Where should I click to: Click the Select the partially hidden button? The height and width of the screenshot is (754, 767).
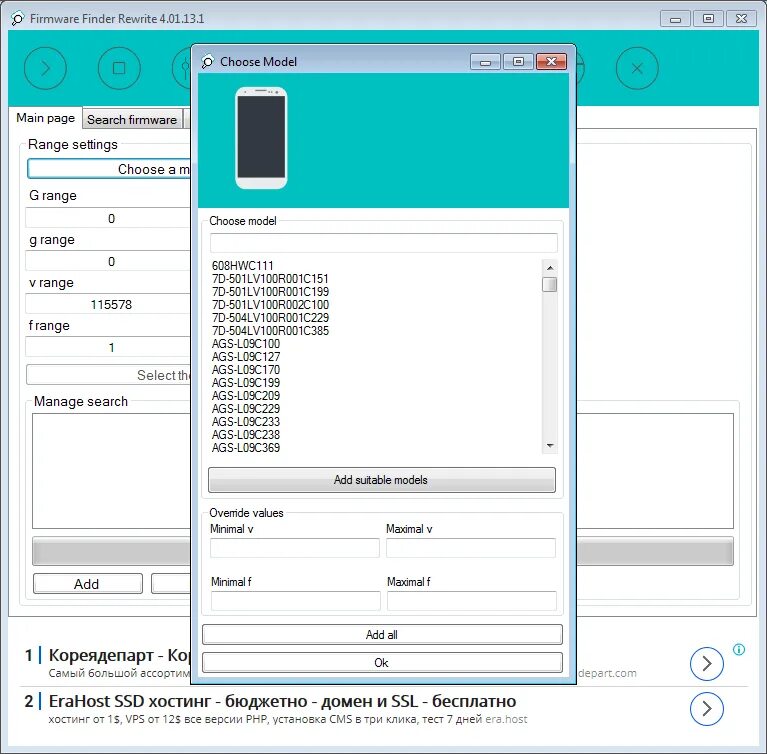[x=109, y=375]
